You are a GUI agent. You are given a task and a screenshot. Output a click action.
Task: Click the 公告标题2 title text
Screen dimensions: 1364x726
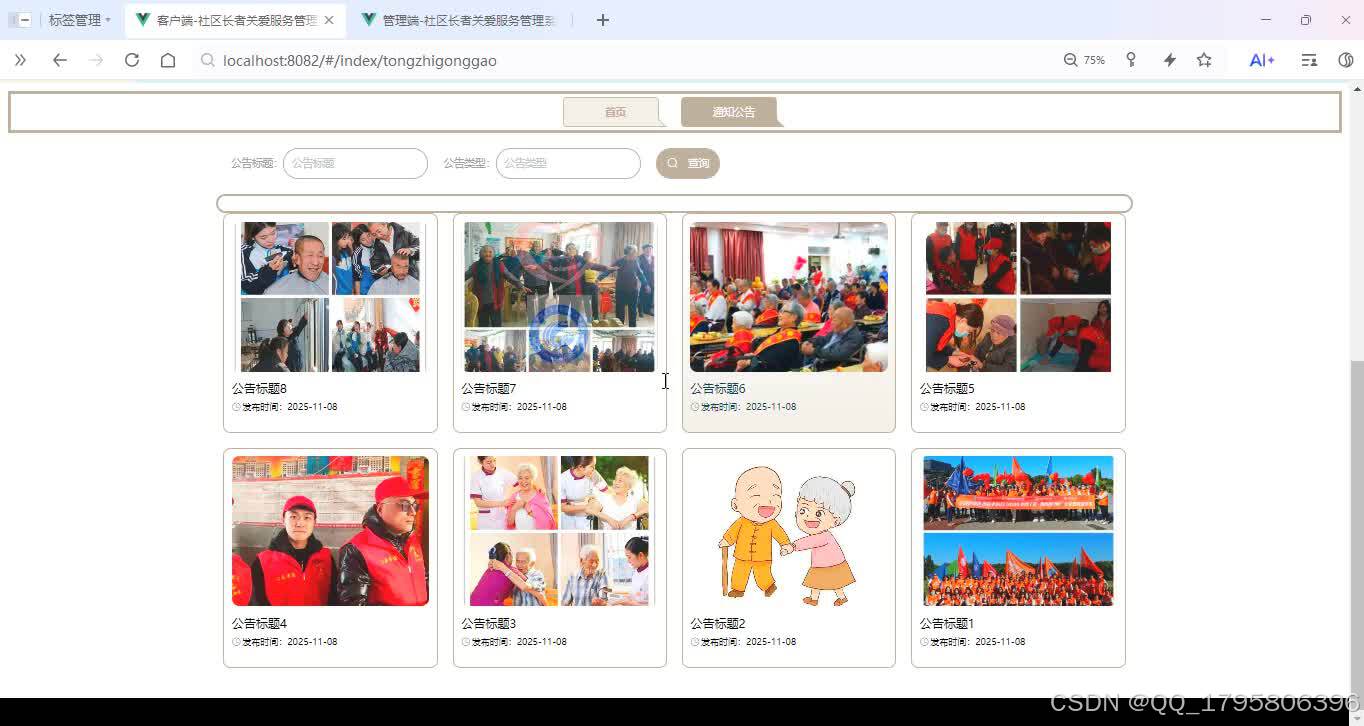(718, 624)
